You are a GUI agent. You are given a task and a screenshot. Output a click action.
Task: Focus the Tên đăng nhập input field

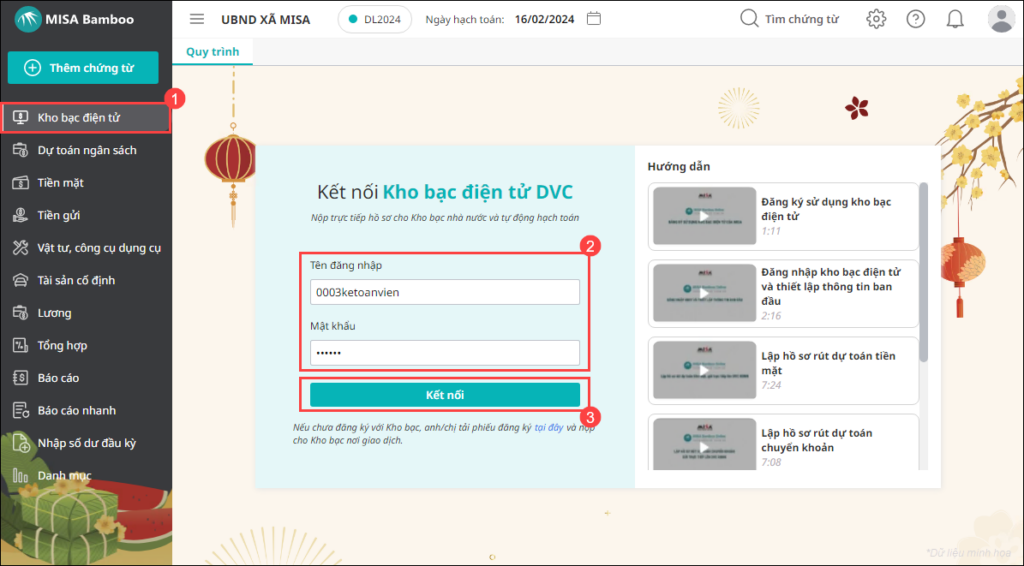[445, 292]
